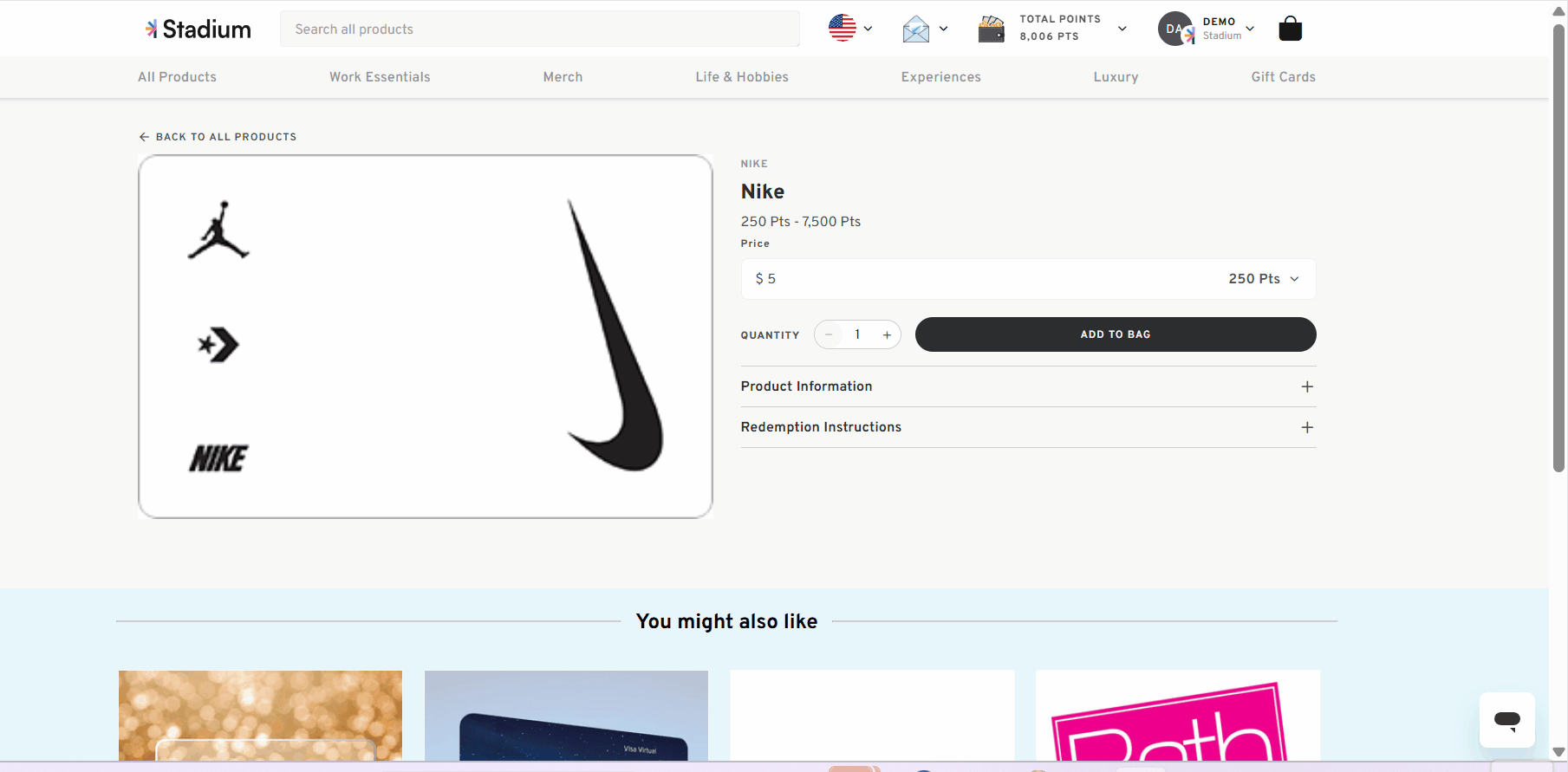Click the back arrow icon
The height and width of the screenshot is (772, 1568).
pyautogui.click(x=144, y=137)
